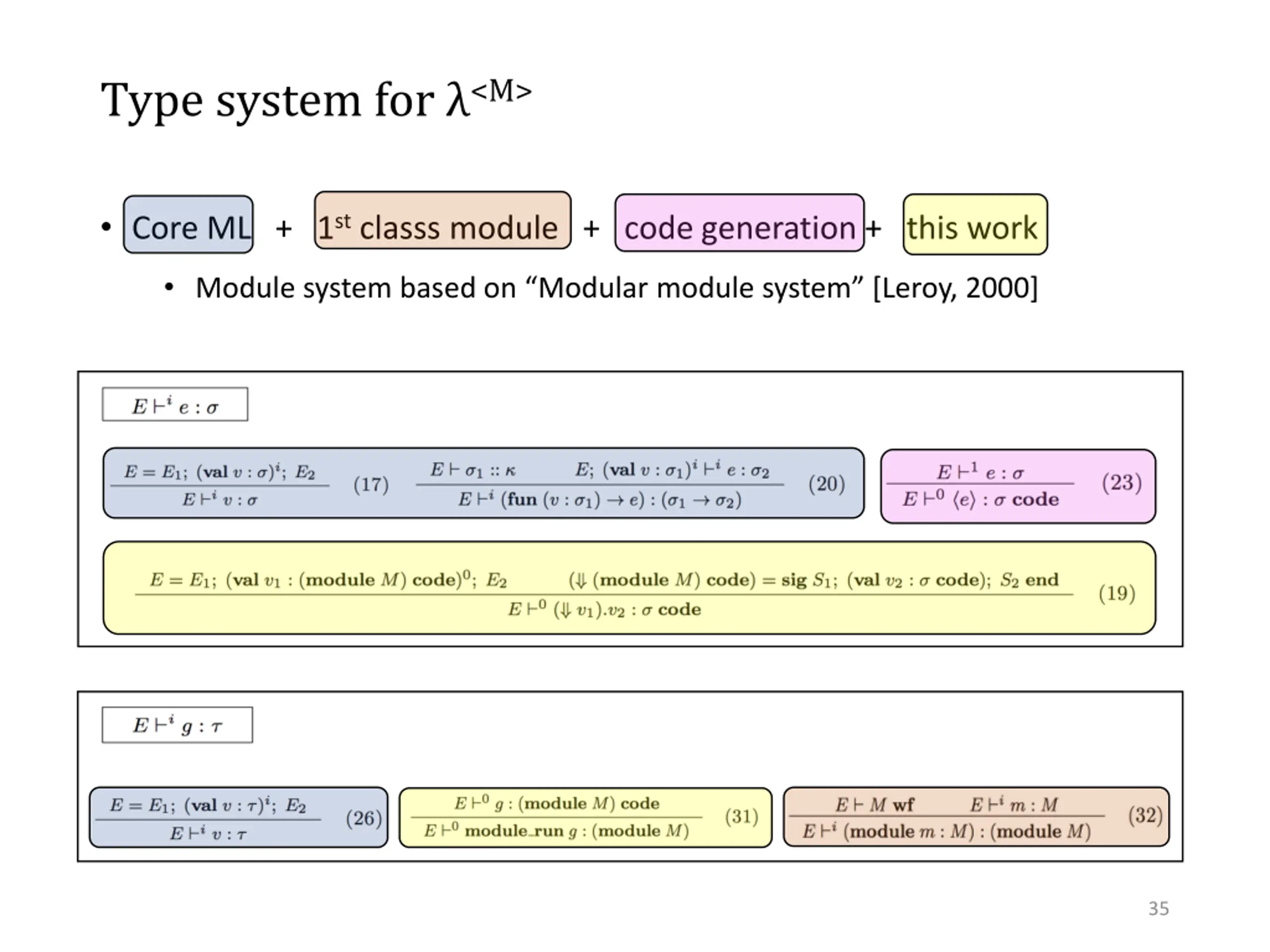Click the blue rule (26) box

click(238, 818)
